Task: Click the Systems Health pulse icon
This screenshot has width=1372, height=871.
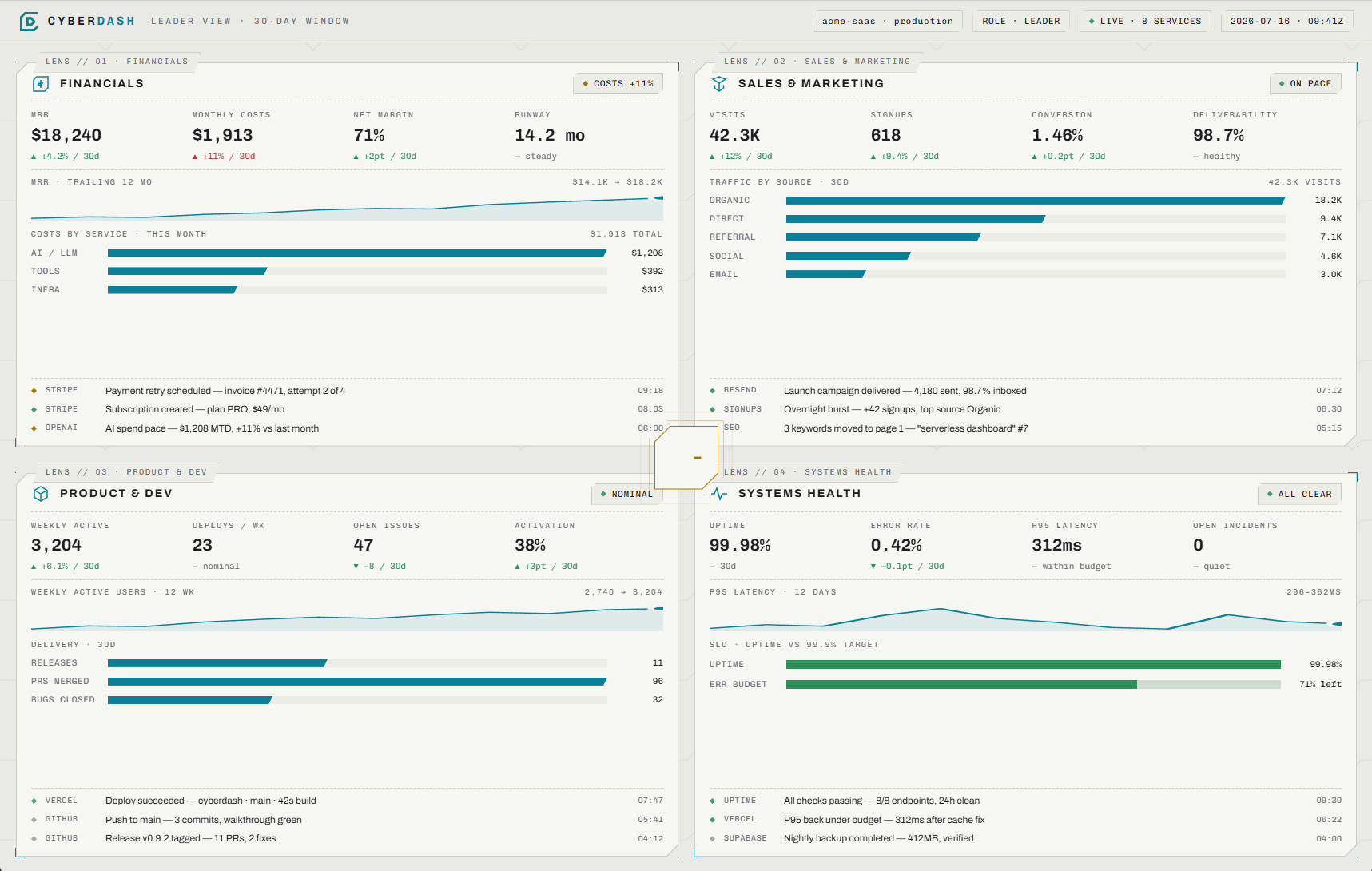Action: pos(719,494)
